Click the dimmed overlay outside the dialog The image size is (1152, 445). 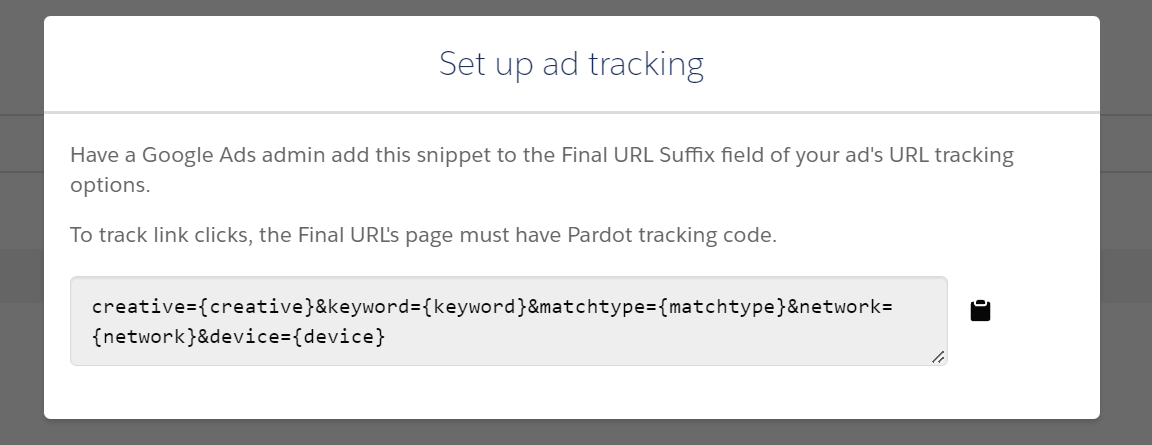[x=21, y=220]
